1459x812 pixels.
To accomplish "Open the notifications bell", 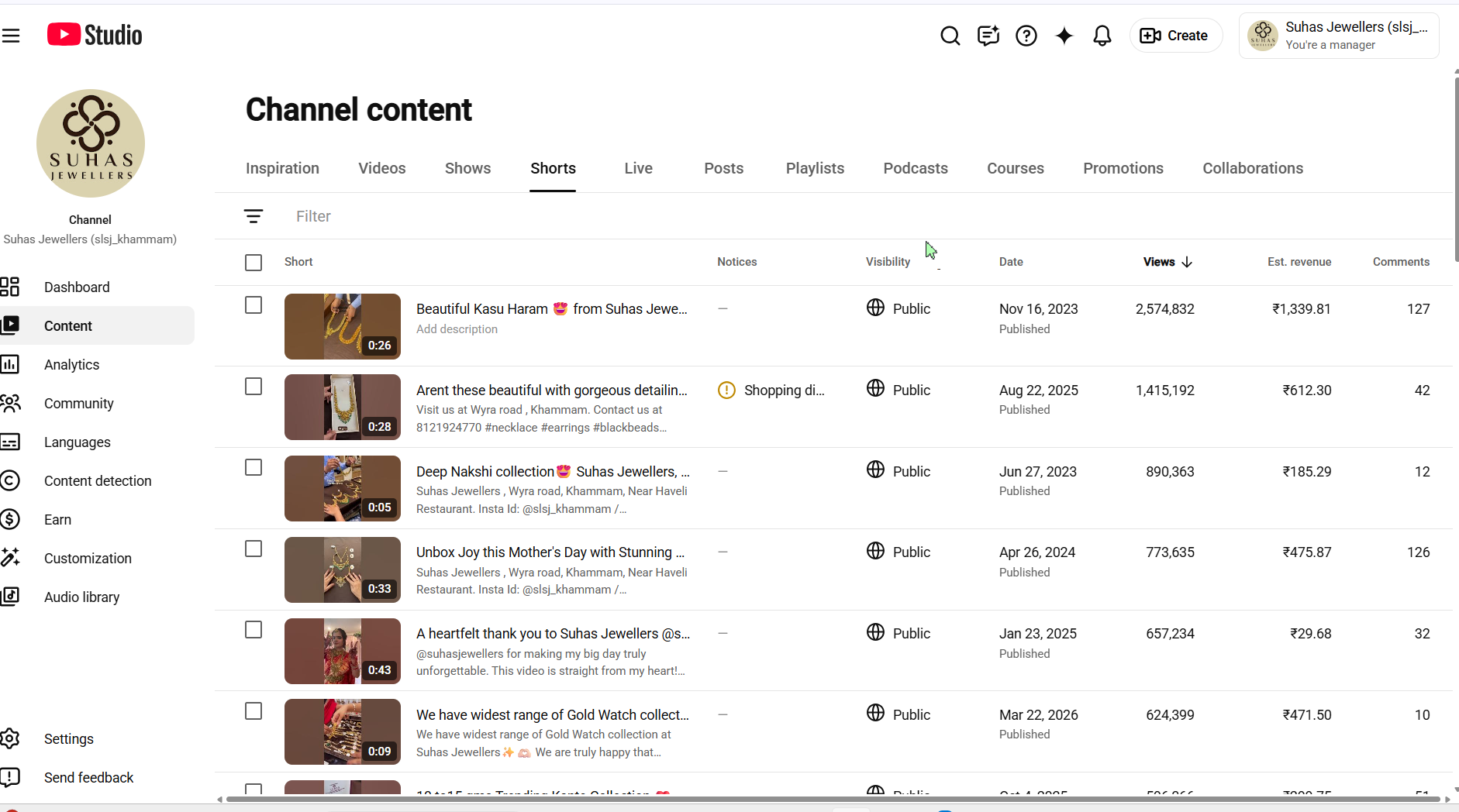I will [x=1102, y=36].
